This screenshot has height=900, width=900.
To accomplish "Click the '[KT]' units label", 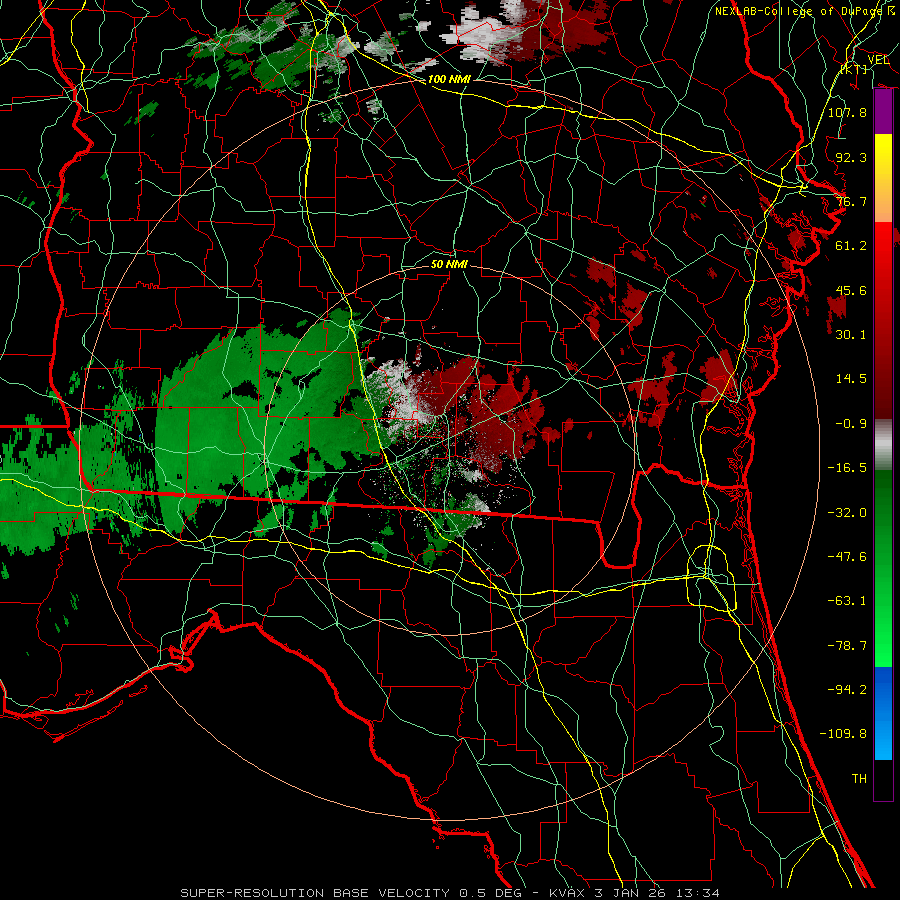I will pyautogui.click(x=854, y=69).
